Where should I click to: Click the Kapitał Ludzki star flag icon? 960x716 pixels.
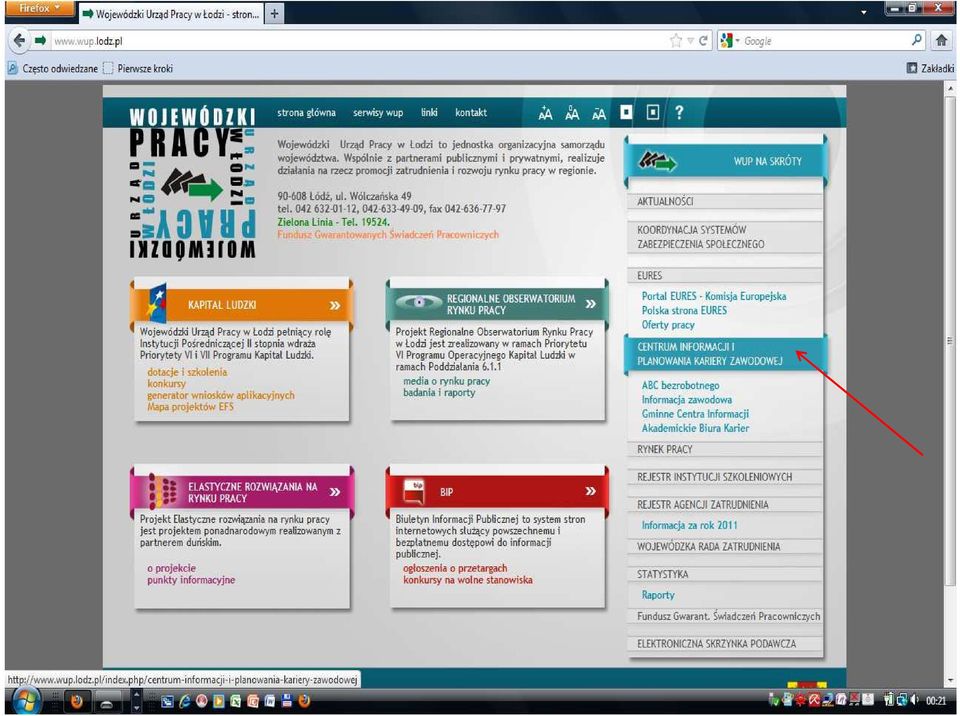pyautogui.click(x=157, y=303)
